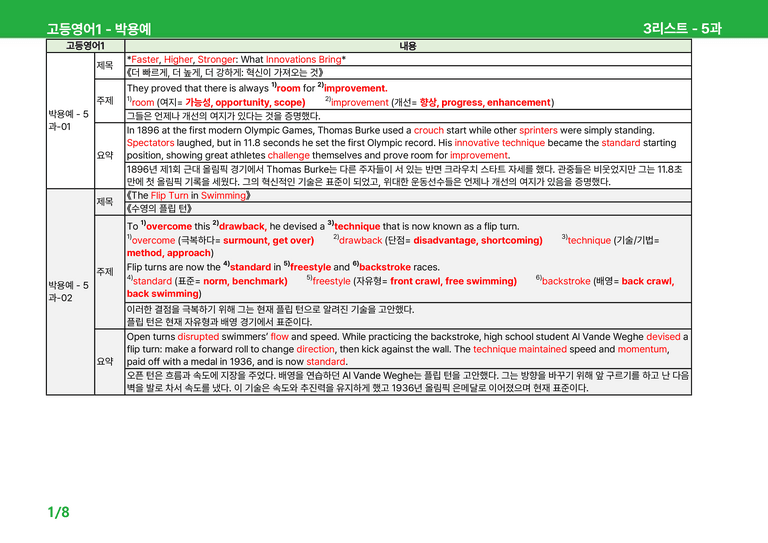This screenshot has height=543, width=768.
Task: Click the red word crouch in summary
Action: point(429,130)
